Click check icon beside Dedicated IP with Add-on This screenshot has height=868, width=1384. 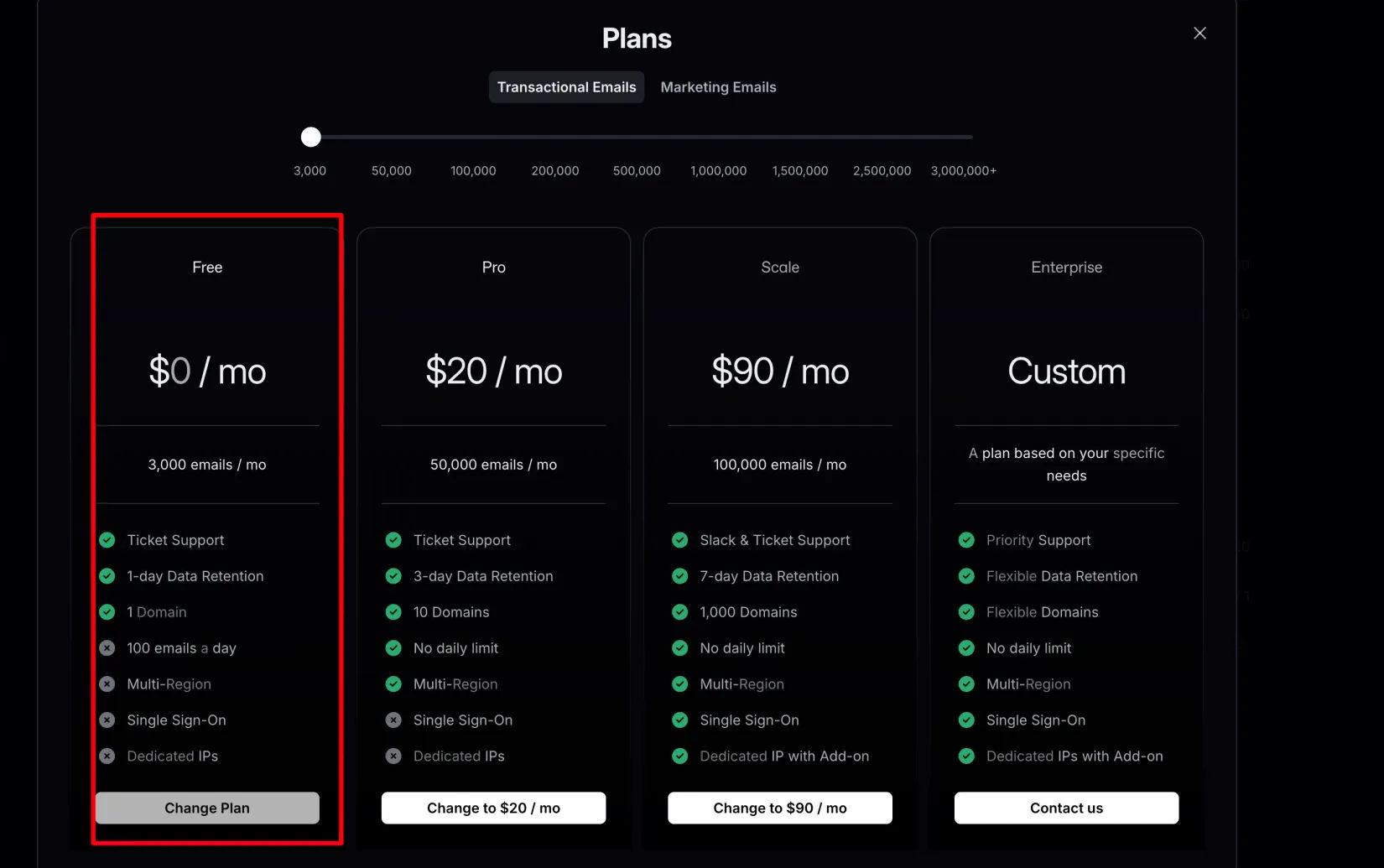(680, 756)
